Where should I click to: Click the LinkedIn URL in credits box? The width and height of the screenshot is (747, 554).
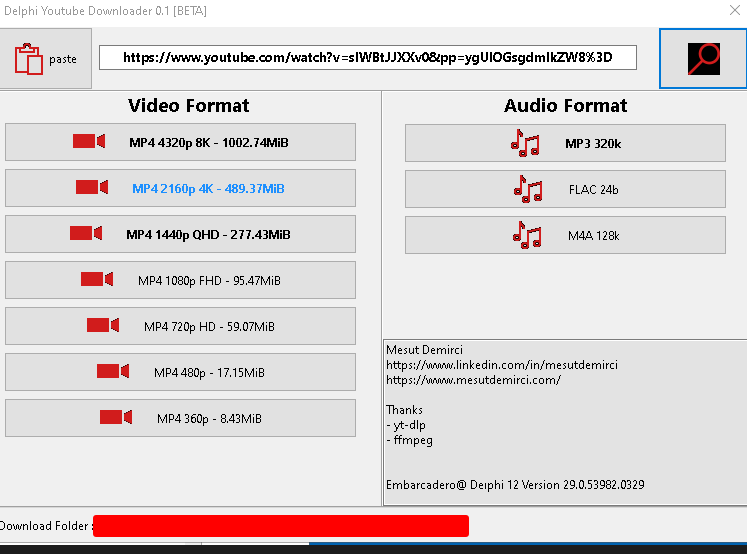pos(501,365)
